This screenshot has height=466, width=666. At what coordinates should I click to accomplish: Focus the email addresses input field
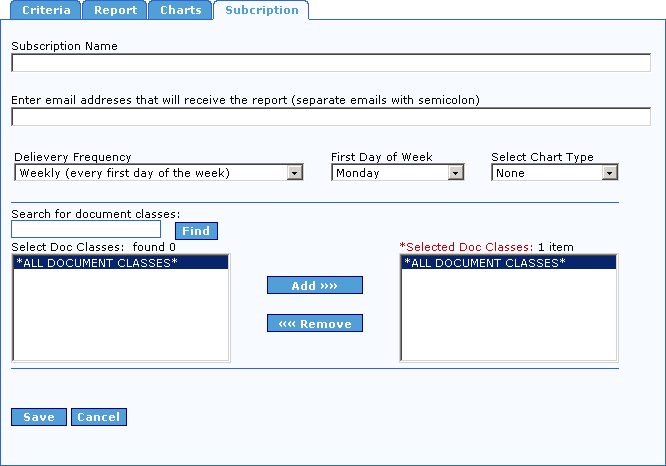[331, 117]
